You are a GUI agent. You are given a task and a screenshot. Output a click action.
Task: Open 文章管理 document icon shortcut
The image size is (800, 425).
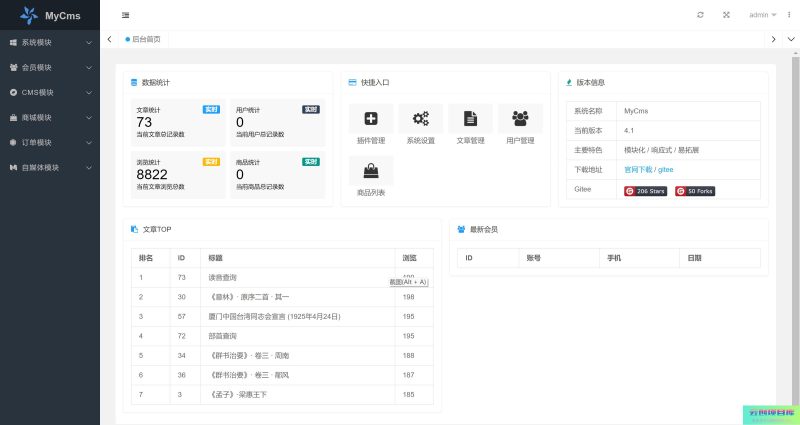coord(470,118)
